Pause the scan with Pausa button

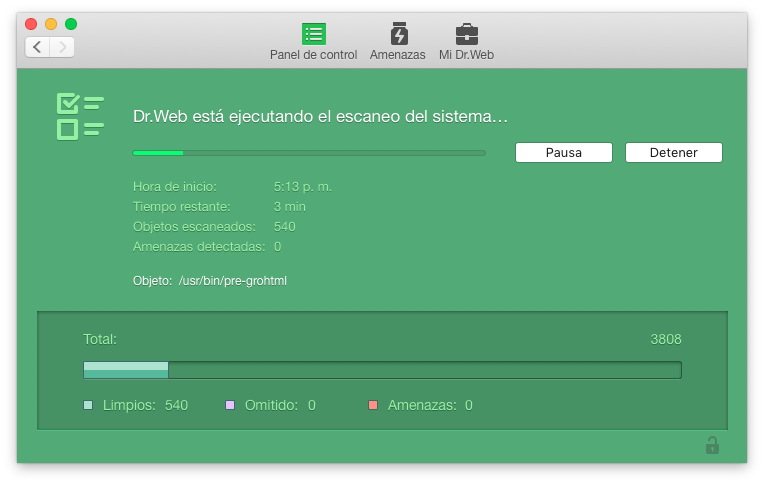(x=564, y=153)
